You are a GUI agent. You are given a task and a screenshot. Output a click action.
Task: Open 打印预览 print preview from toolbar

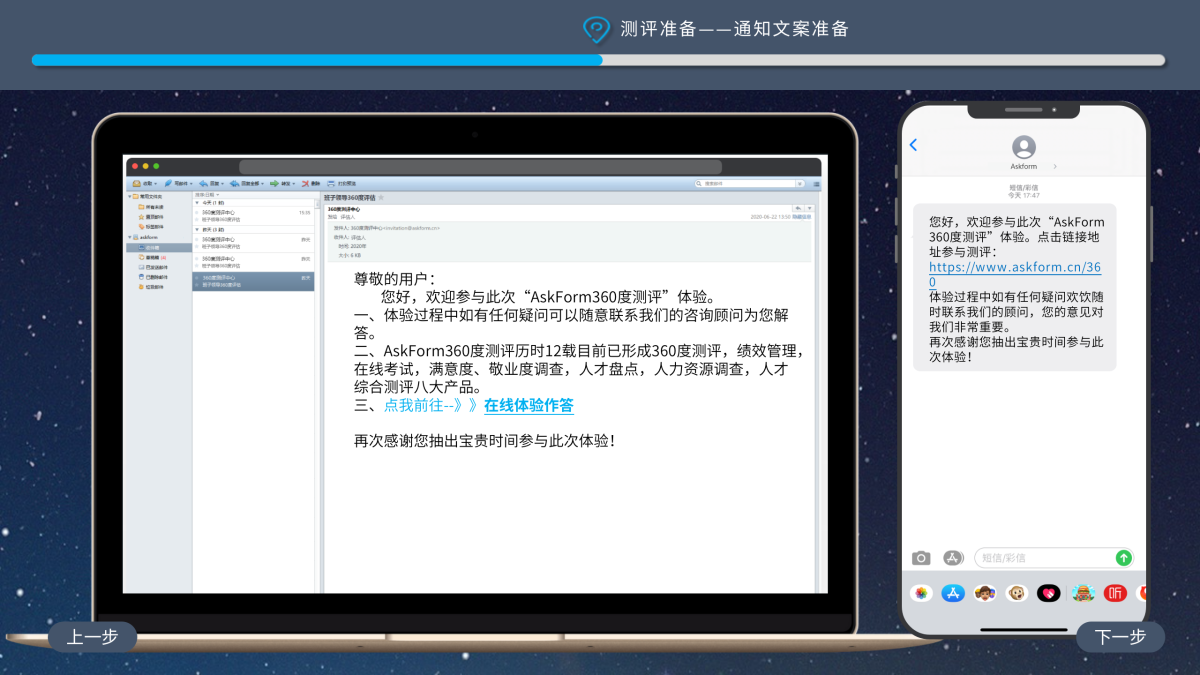click(x=343, y=184)
